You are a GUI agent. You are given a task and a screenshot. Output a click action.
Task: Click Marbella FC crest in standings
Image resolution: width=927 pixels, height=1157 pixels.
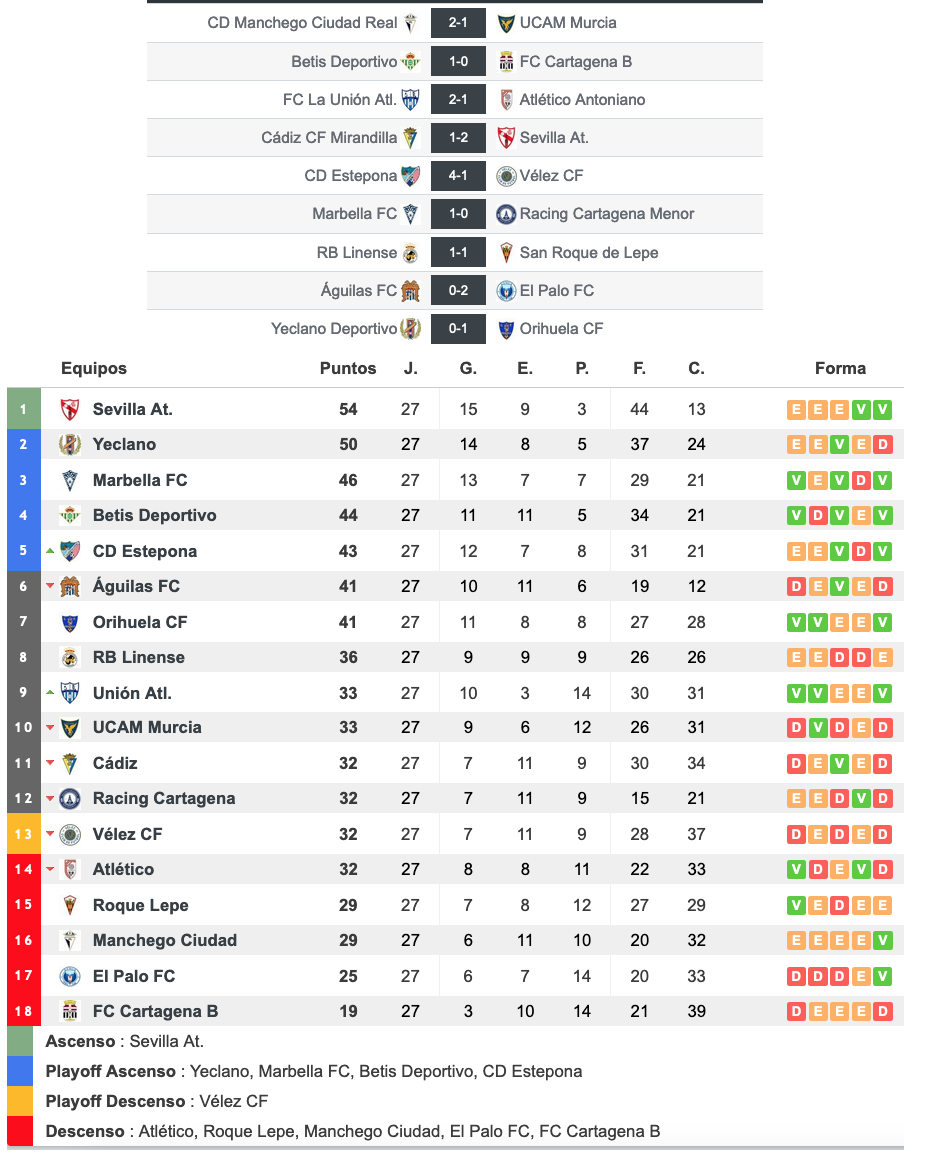click(x=70, y=480)
